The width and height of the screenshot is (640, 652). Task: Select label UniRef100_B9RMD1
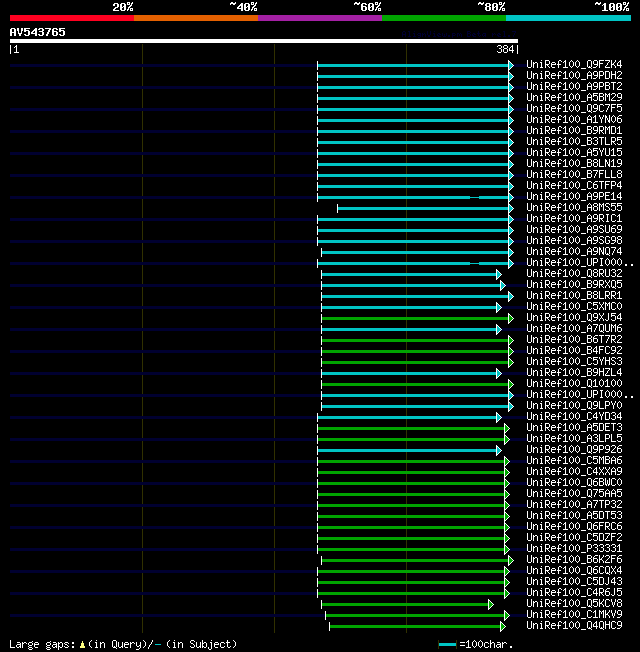click(x=574, y=131)
